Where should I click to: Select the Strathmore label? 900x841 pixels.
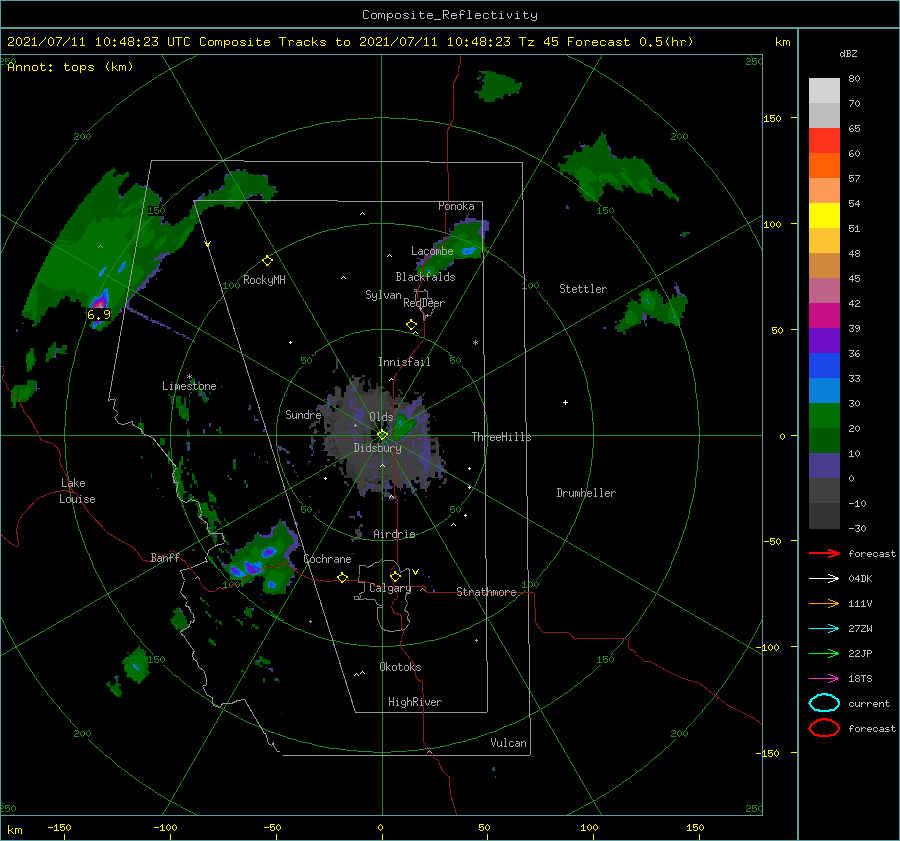[486, 592]
